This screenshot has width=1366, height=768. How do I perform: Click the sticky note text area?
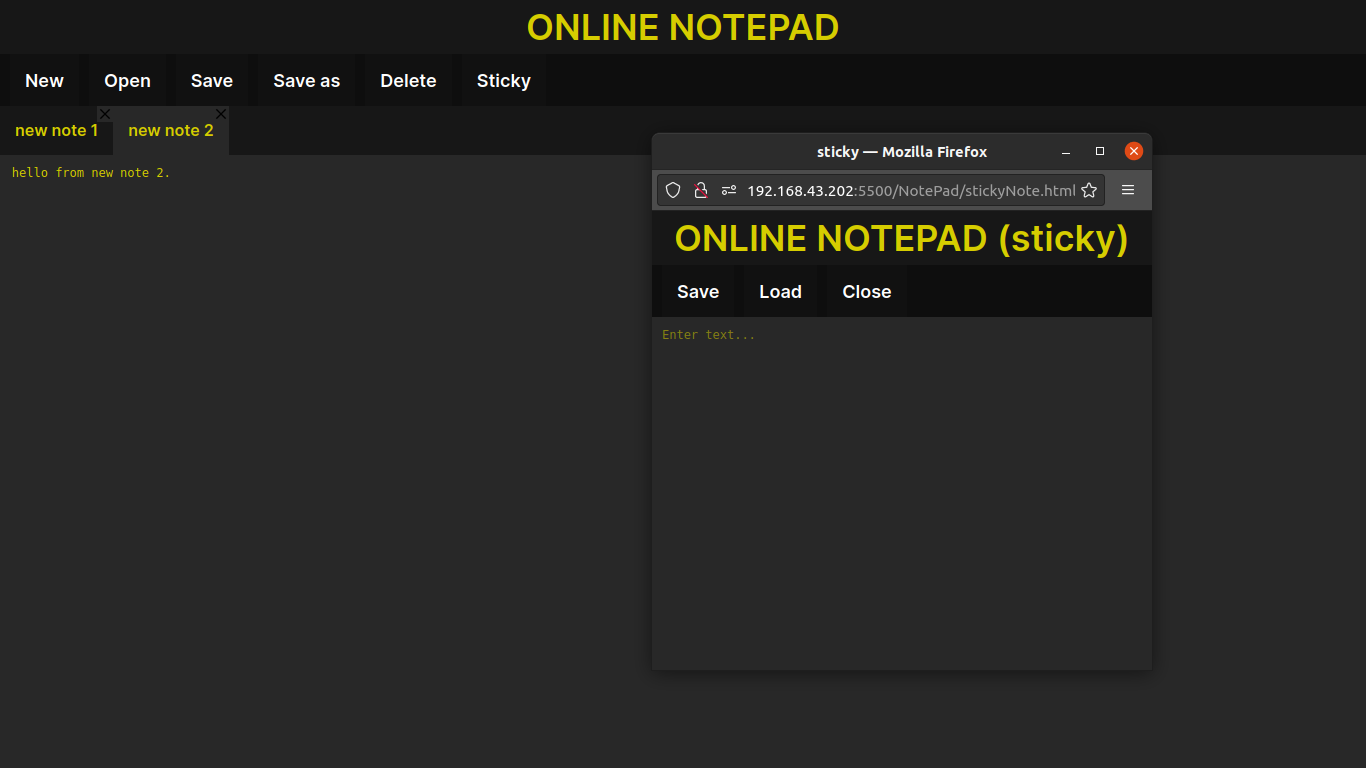point(900,450)
